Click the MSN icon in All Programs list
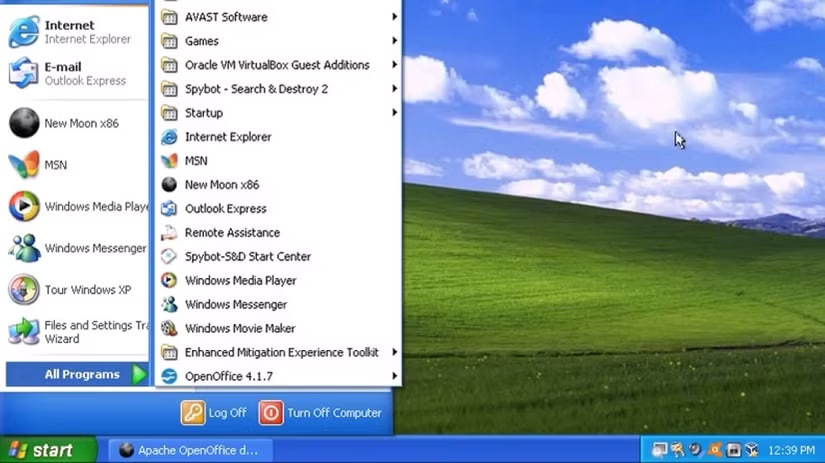The width and height of the screenshot is (825, 463). click(169, 160)
